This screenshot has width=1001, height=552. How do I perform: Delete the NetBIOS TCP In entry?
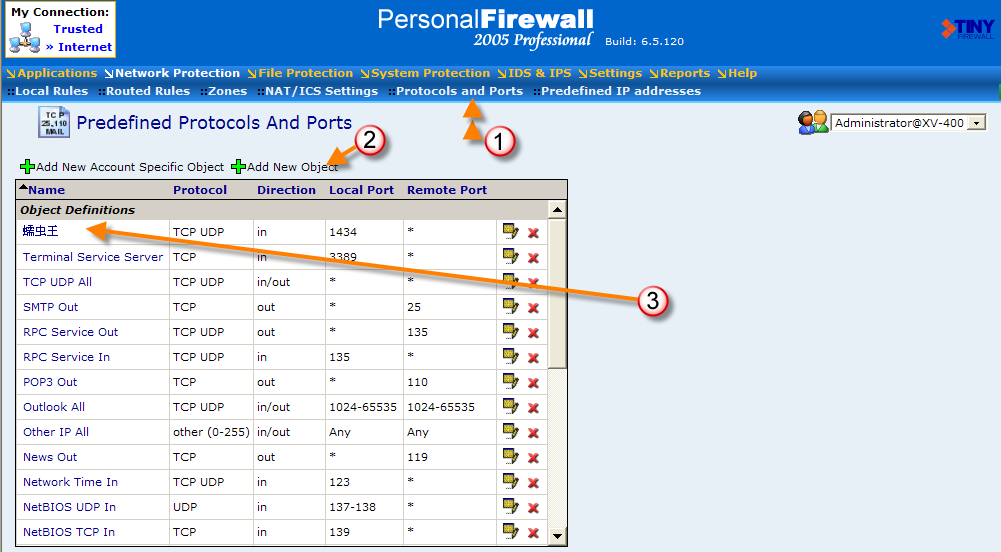pyautogui.click(x=533, y=533)
